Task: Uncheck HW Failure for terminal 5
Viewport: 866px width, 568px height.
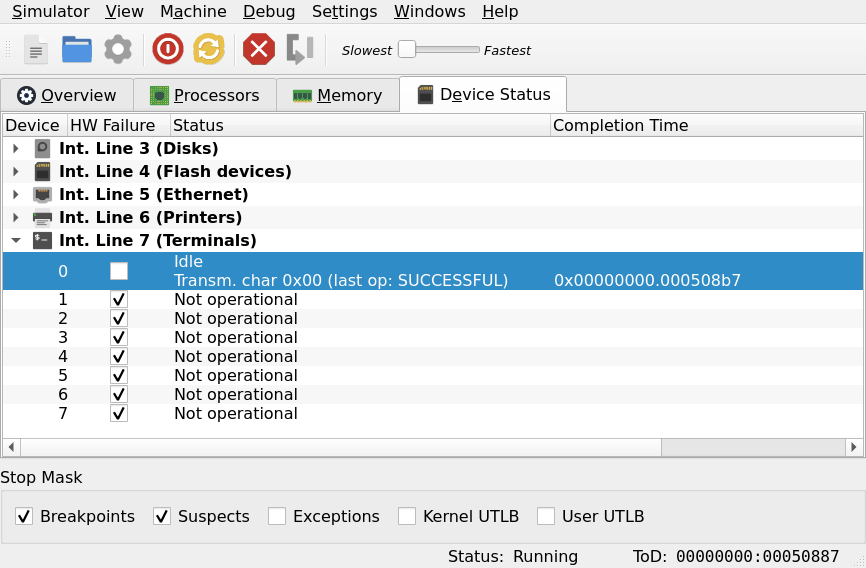Action: click(x=119, y=375)
